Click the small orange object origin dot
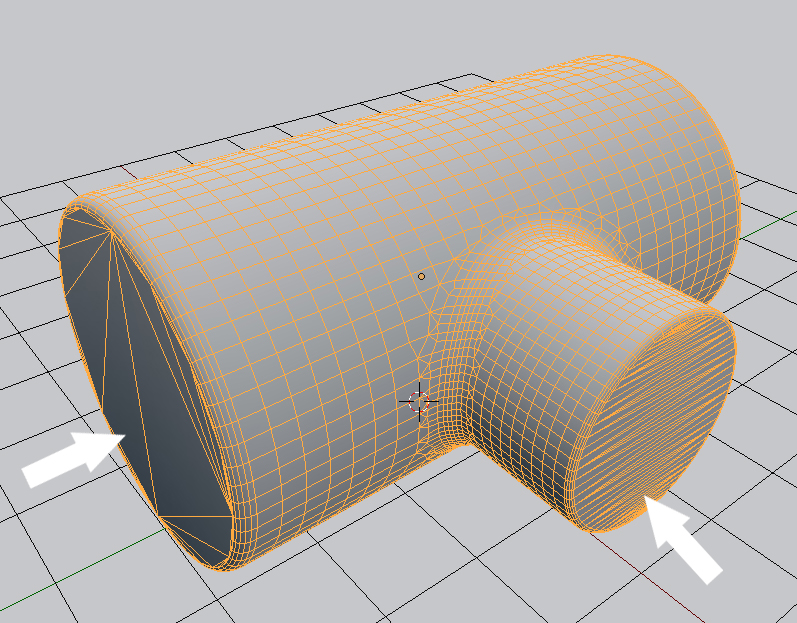 pos(421,276)
